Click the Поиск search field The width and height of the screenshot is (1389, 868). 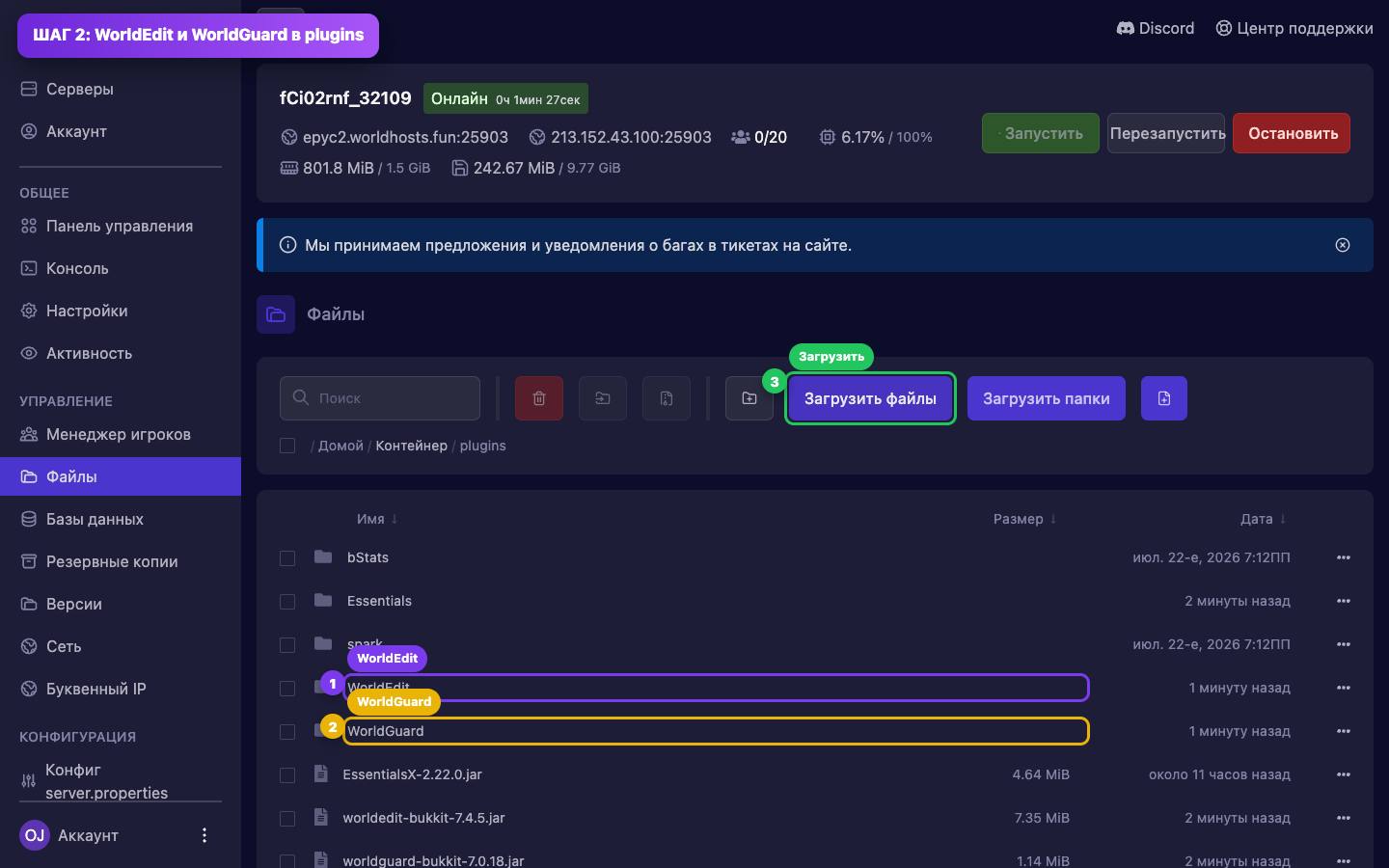pos(380,398)
